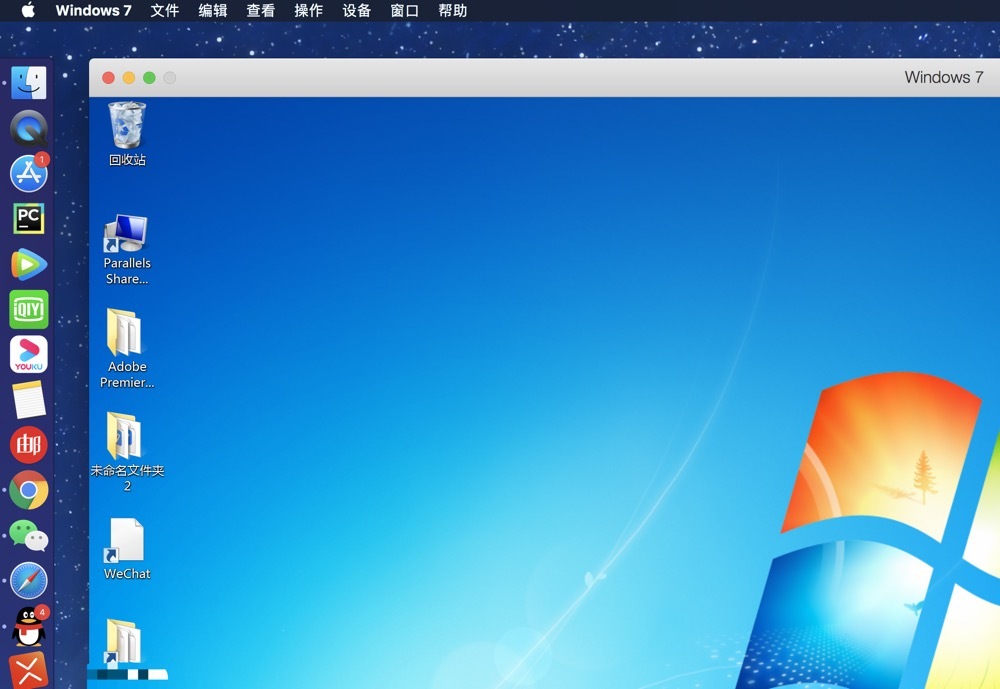Open the App Store in the Dock
The image size is (1000, 689).
point(29,173)
